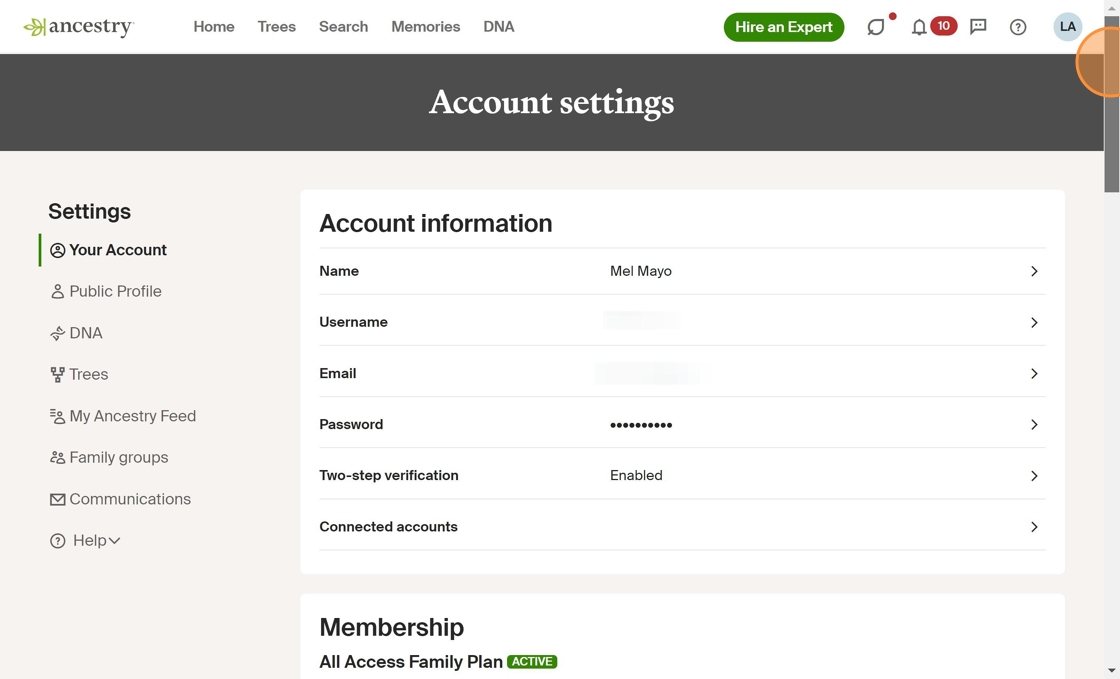Click the DNA helix icon in sidebar
The image size is (1120, 679).
(x=58, y=333)
